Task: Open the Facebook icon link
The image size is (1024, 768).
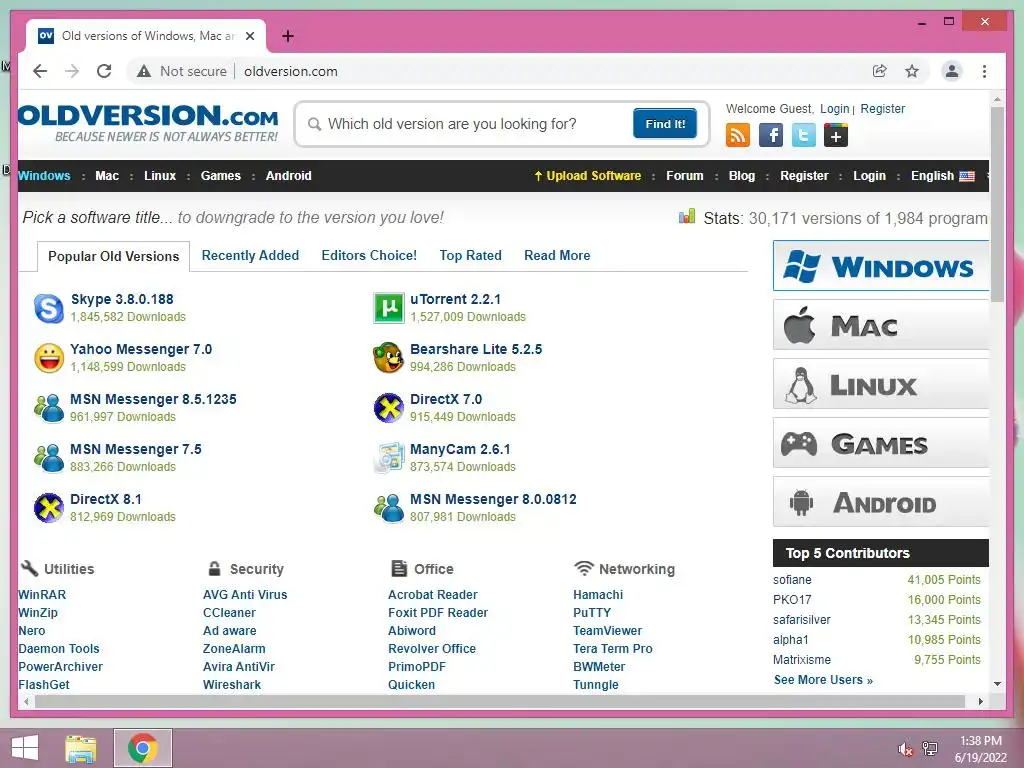Action: pyautogui.click(x=771, y=135)
